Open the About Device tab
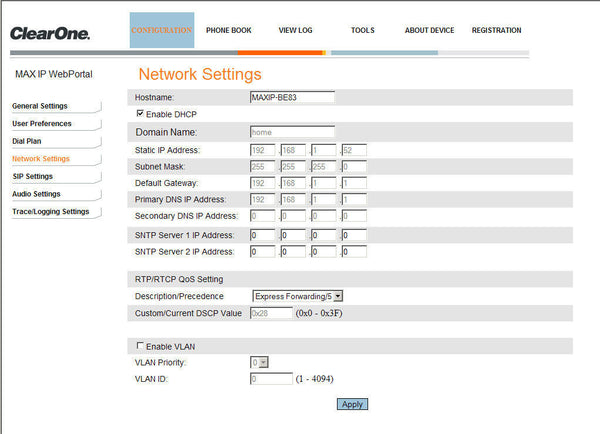 tap(429, 30)
